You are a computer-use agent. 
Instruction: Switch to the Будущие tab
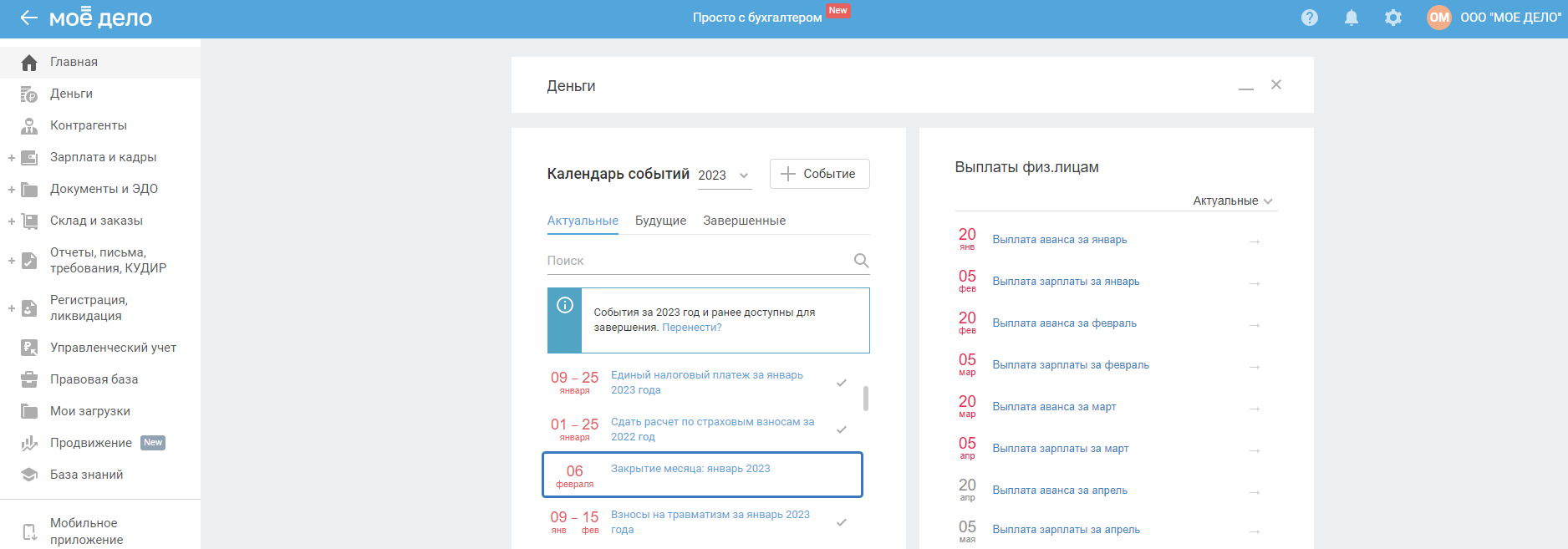660,221
